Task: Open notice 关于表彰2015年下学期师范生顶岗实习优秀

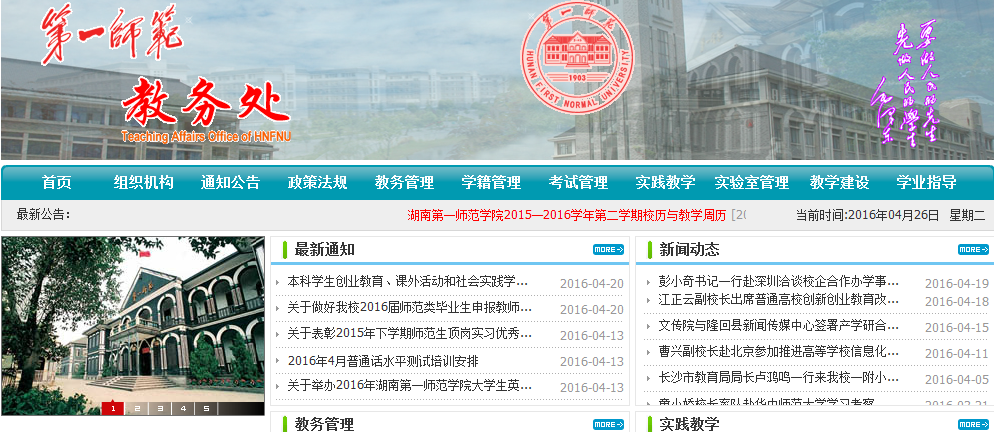Action: click(x=409, y=334)
